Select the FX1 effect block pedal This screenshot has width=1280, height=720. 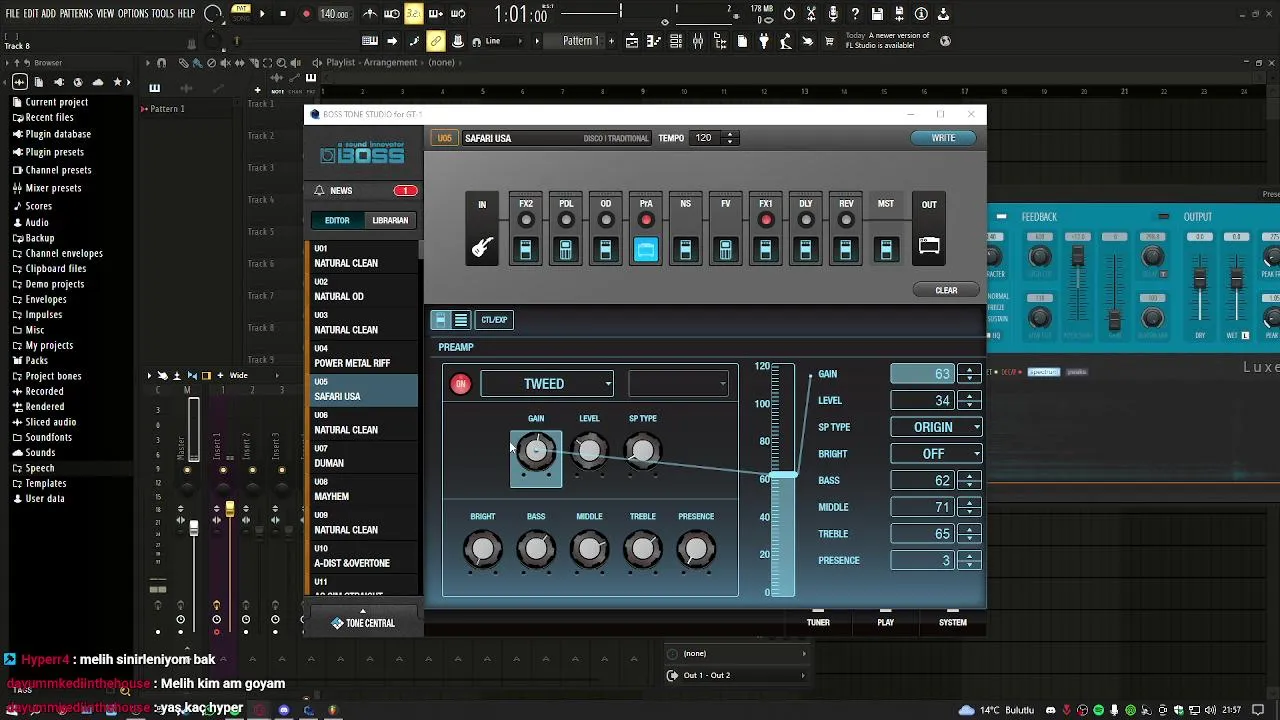click(x=766, y=249)
